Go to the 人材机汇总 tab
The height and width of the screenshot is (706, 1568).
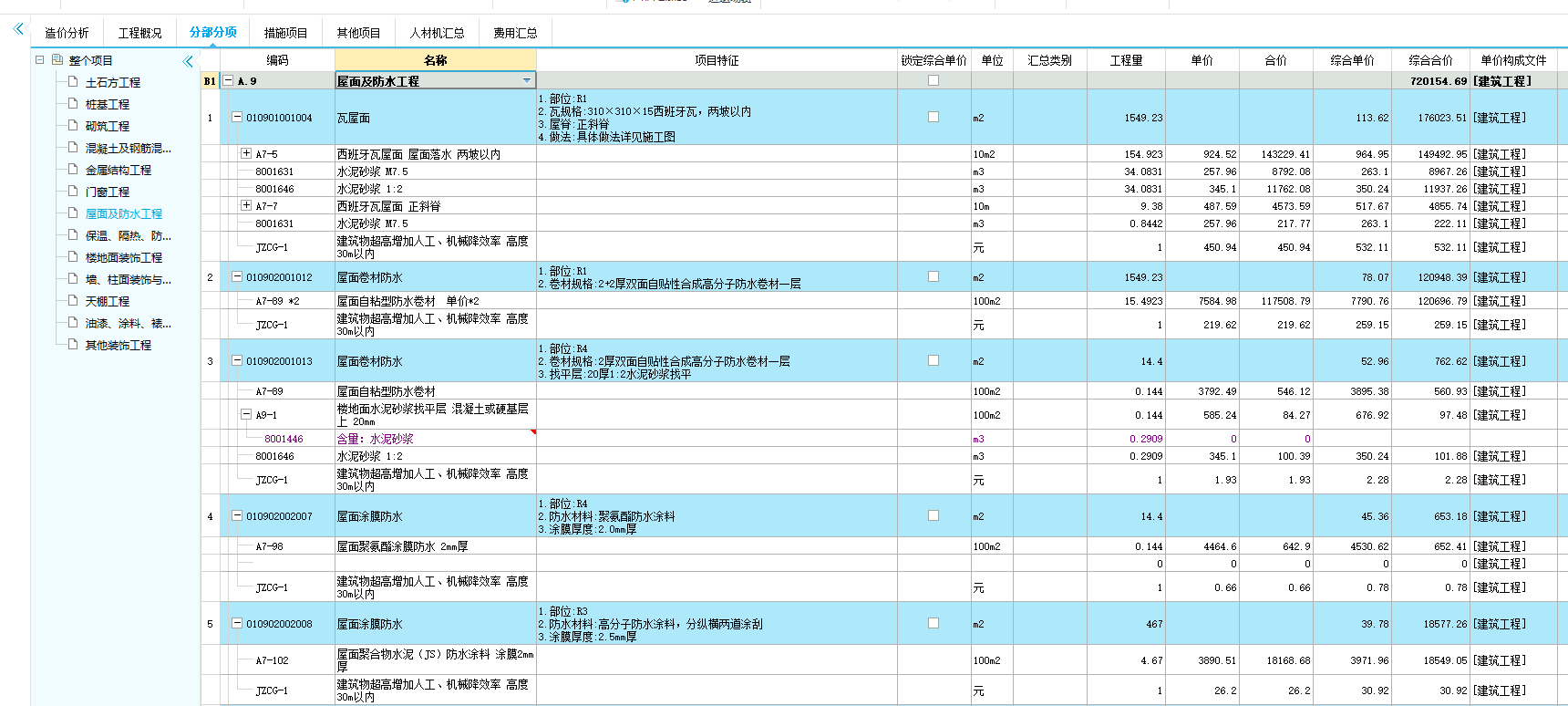pyautogui.click(x=438, y=33)
